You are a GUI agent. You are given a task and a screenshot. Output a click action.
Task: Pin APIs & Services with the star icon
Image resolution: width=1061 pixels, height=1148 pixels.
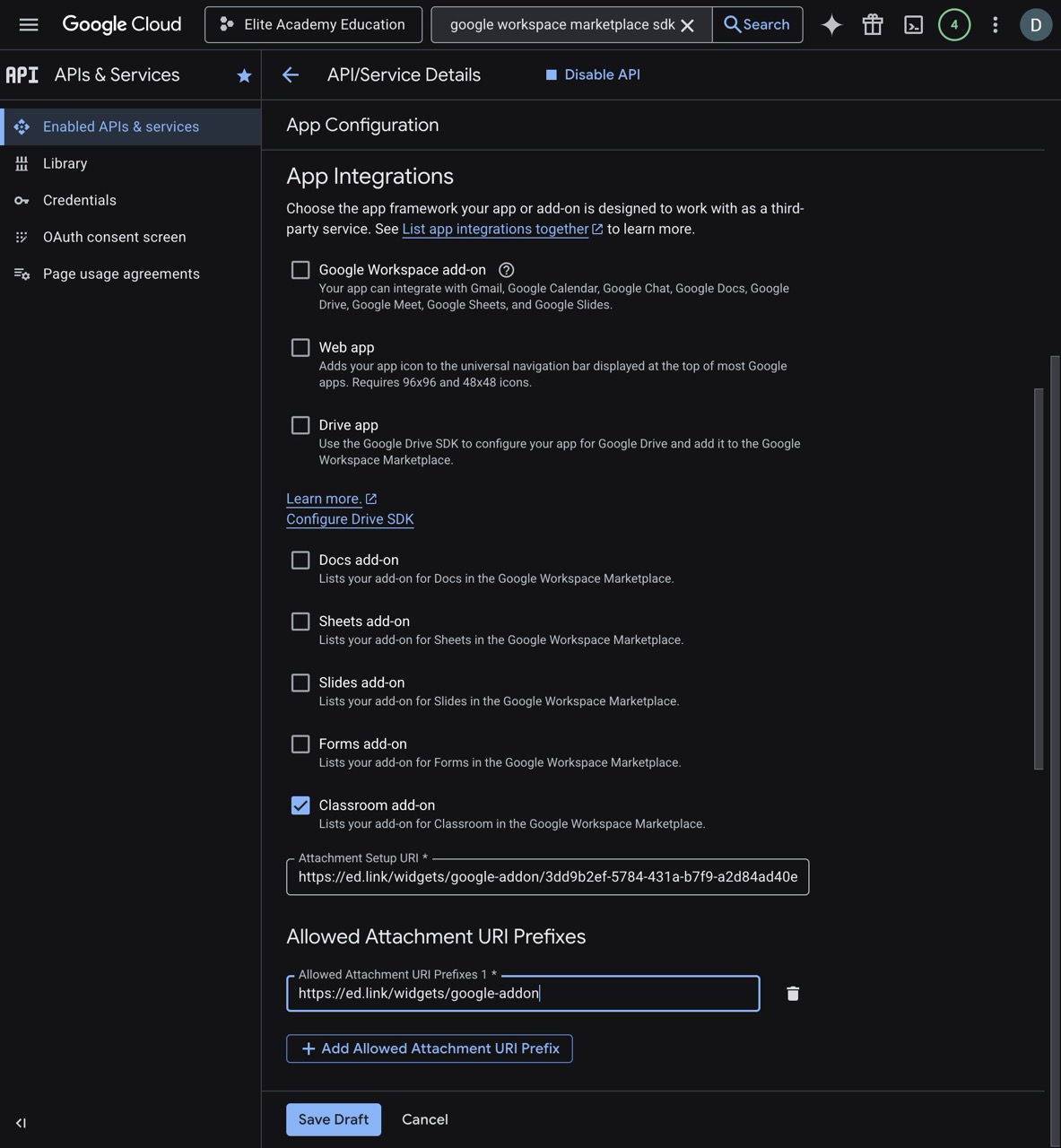pos(244,75)
